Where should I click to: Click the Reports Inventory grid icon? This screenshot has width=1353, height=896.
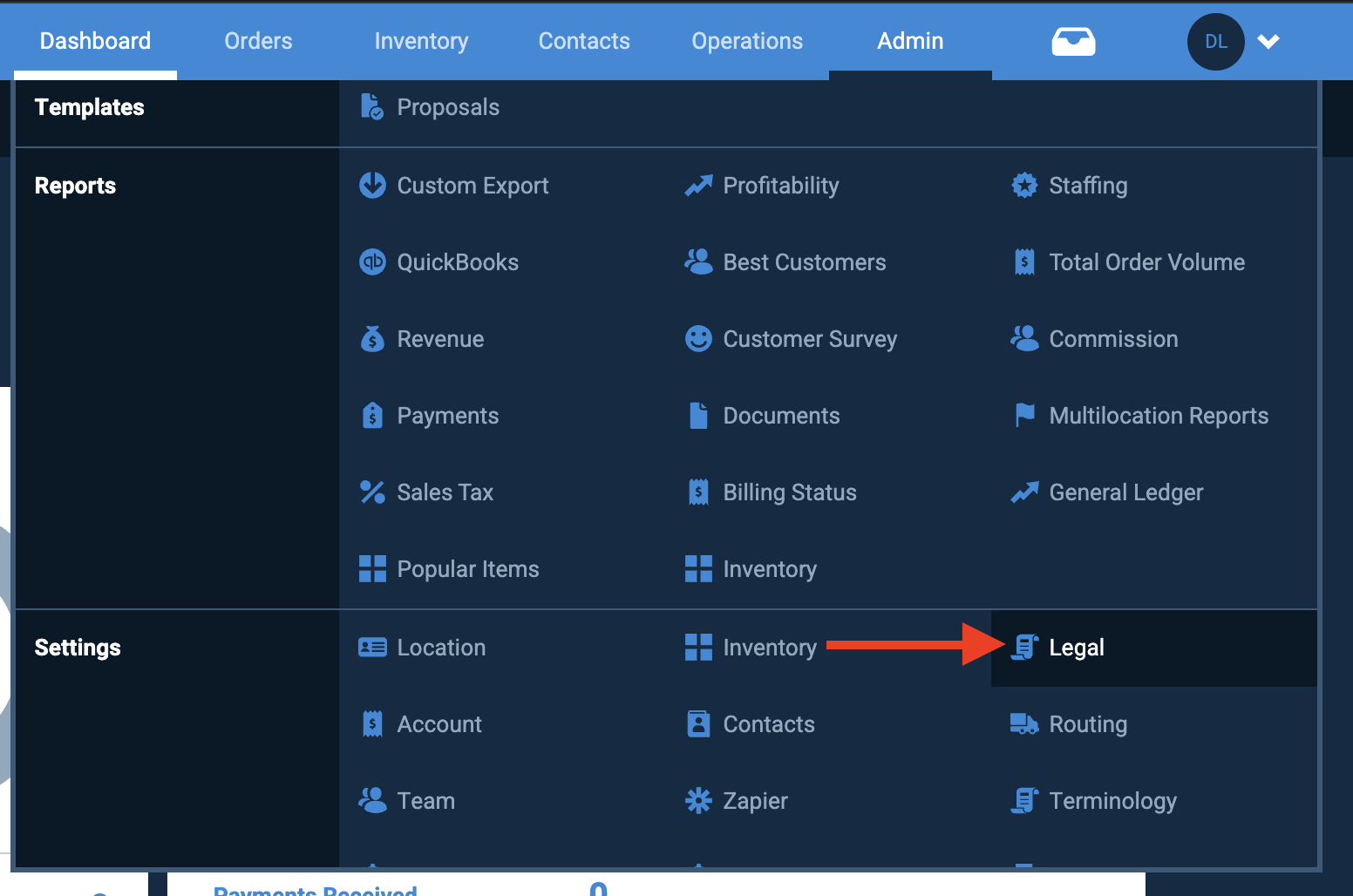tap(698, 568)
